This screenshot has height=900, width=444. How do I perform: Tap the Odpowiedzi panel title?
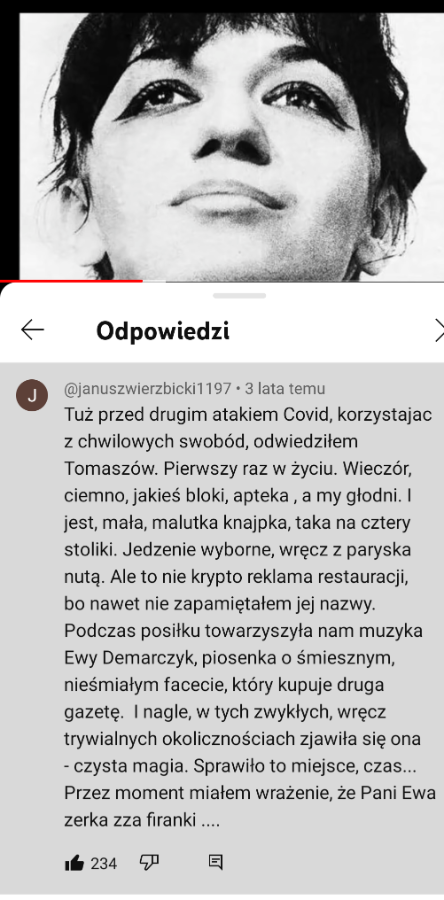click(163, 331)
